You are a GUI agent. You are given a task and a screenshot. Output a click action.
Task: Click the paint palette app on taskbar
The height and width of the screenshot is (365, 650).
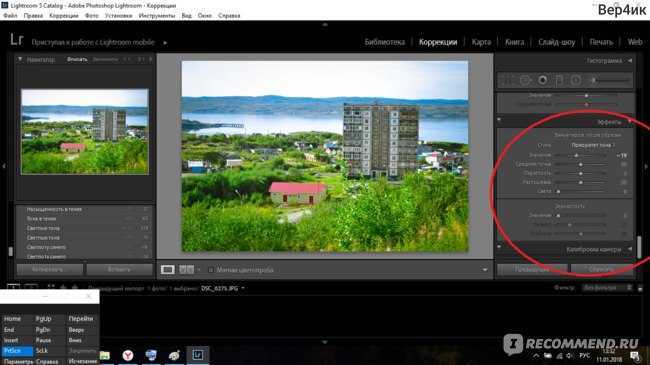click(174, 355)
